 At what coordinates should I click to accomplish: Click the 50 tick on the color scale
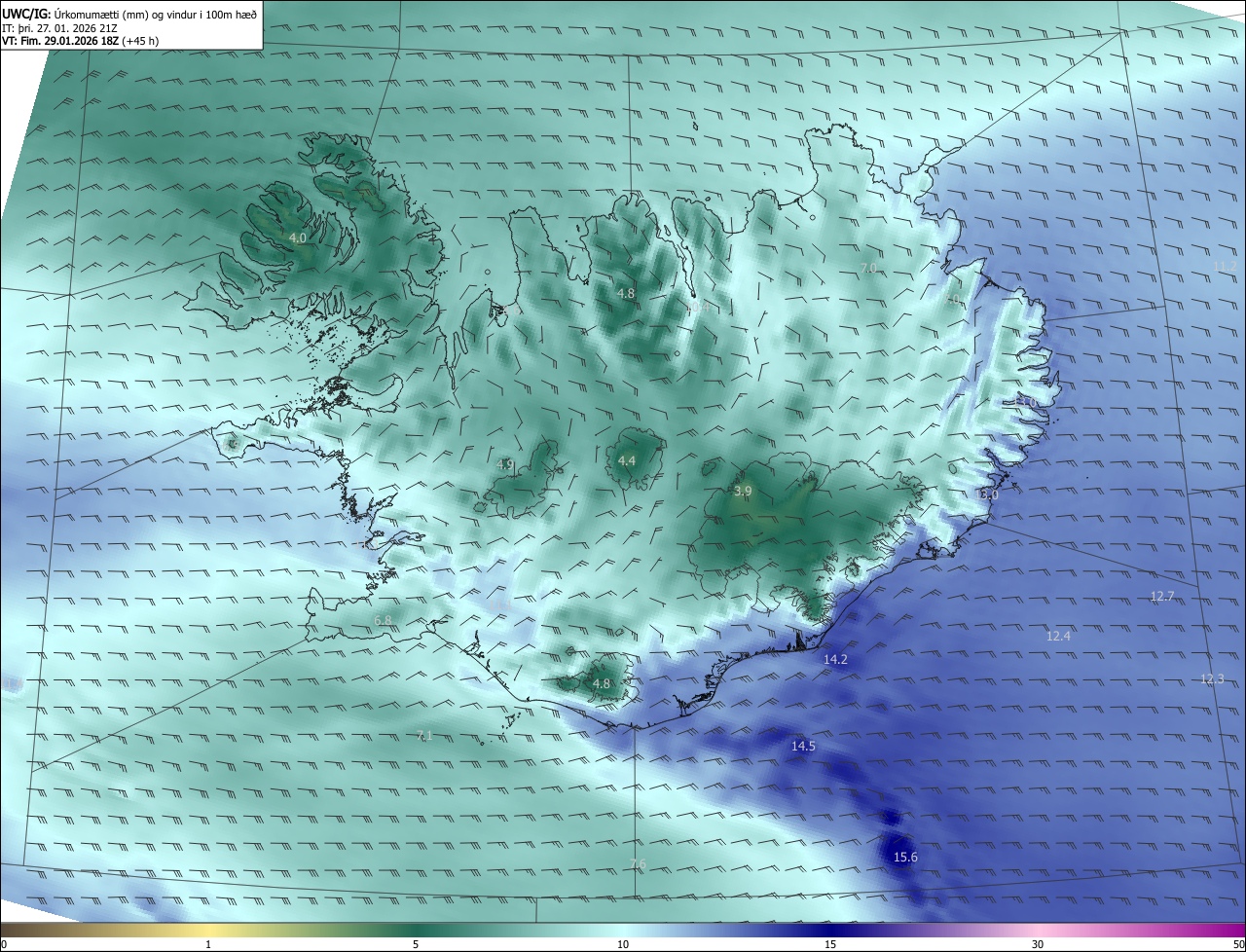coord(1238,944)
